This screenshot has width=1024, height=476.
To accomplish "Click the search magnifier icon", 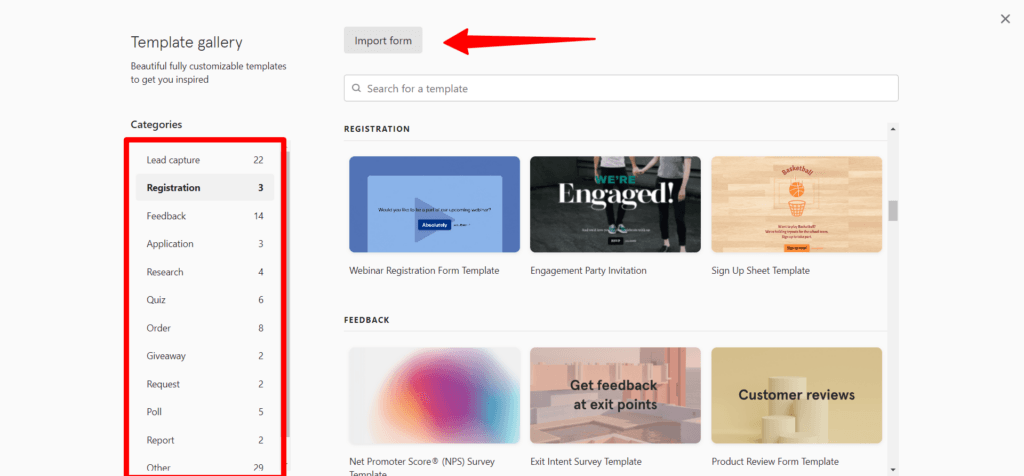I will click(356, 88).
